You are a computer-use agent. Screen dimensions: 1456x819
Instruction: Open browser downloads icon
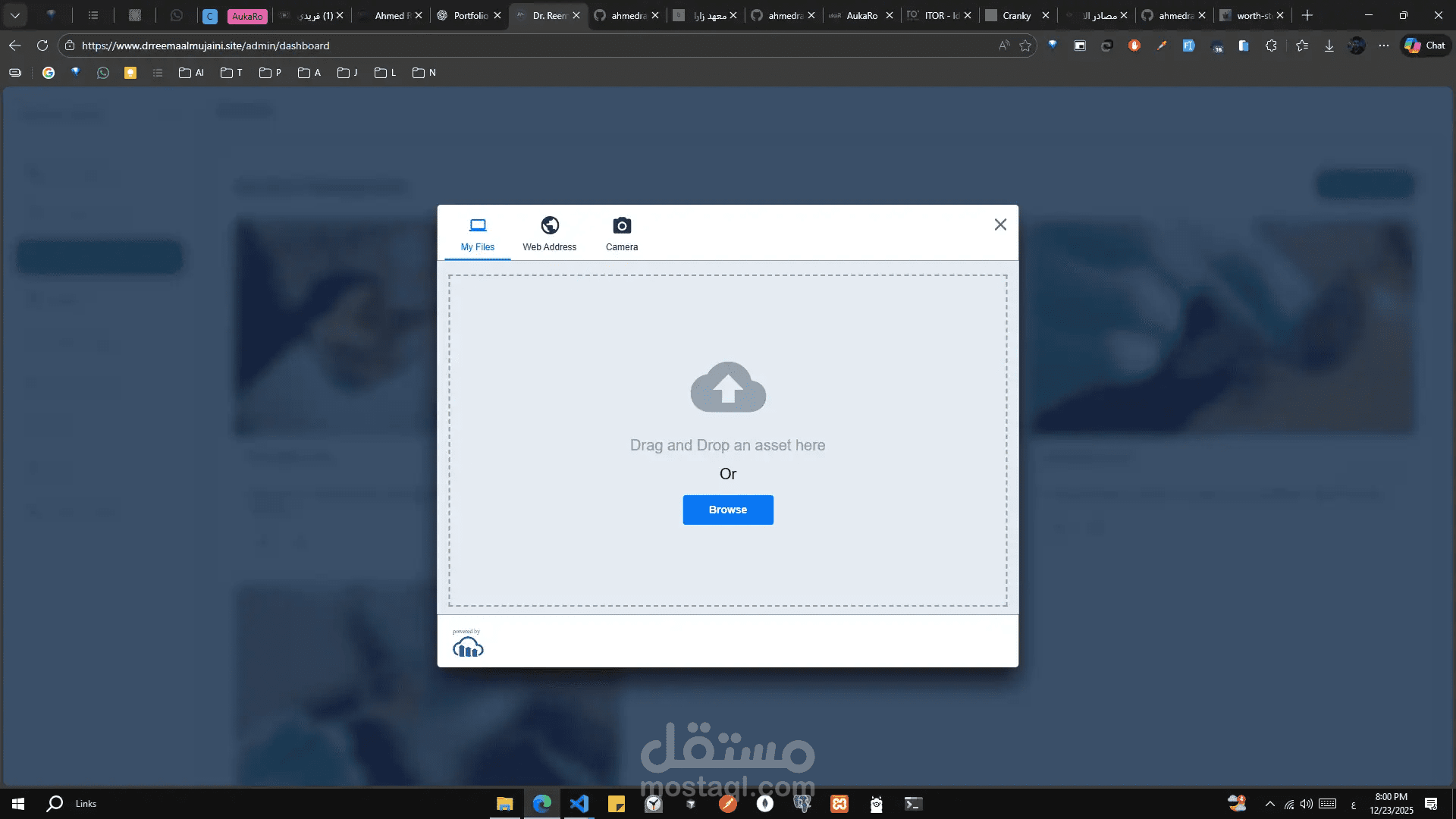coord(1329,45)
